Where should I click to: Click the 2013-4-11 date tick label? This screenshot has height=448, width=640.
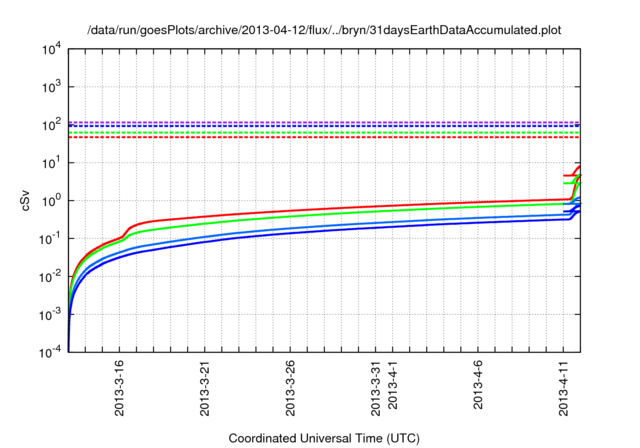[564, 388]
